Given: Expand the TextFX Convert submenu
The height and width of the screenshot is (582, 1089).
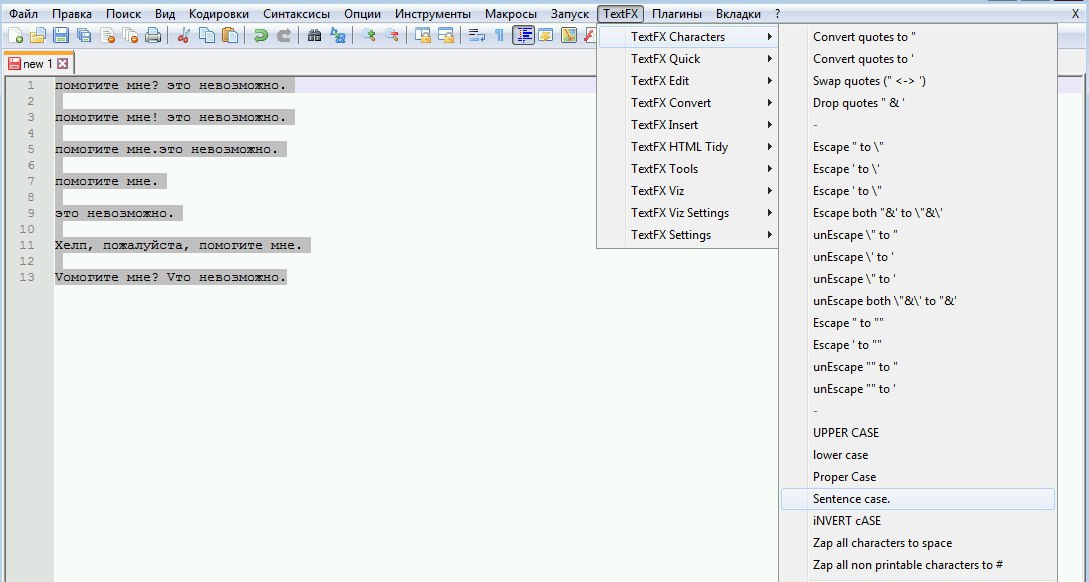Looking at the screenshot, I should tap(688, 103).
